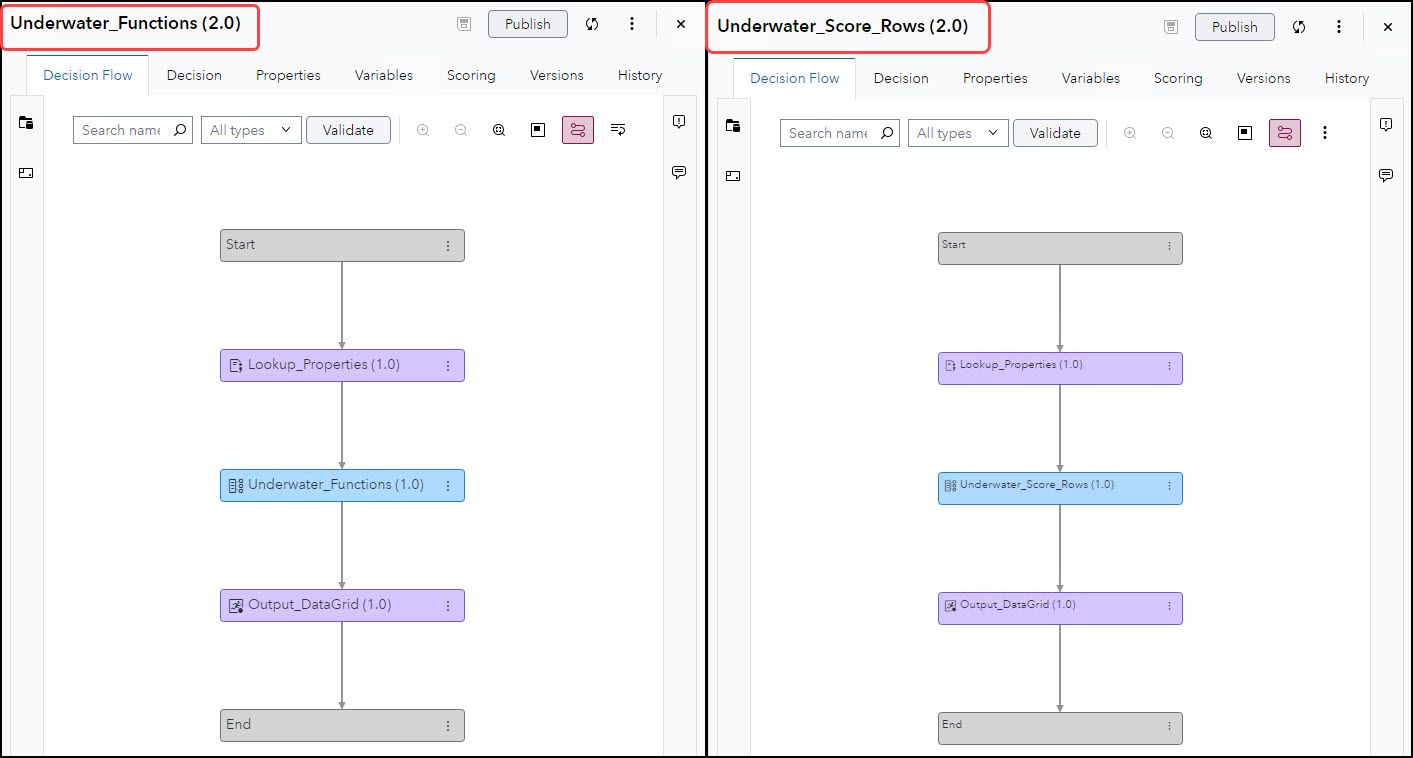Open the comments panel icon on the right edge
Viewport: 1413px width, 758px height.
coord(679,172)
